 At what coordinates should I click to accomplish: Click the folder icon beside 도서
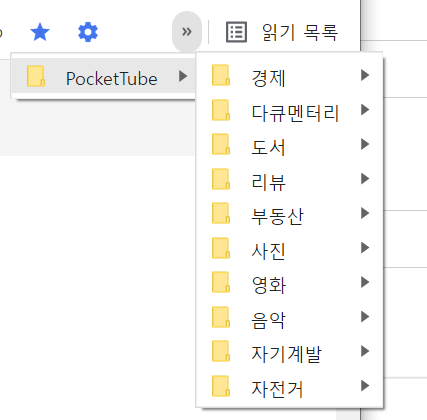221,144
